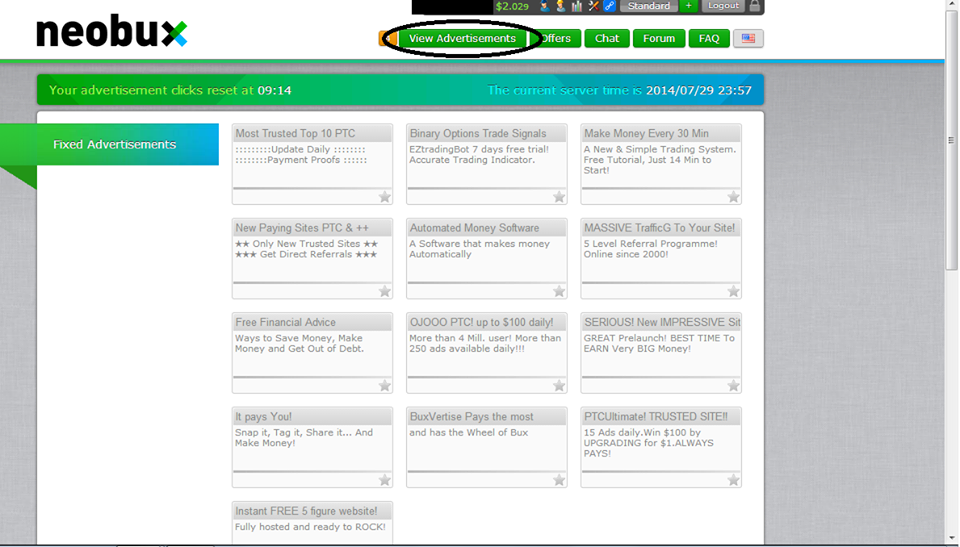
Task: Click the Standard membership button
Action: (648, 6)
